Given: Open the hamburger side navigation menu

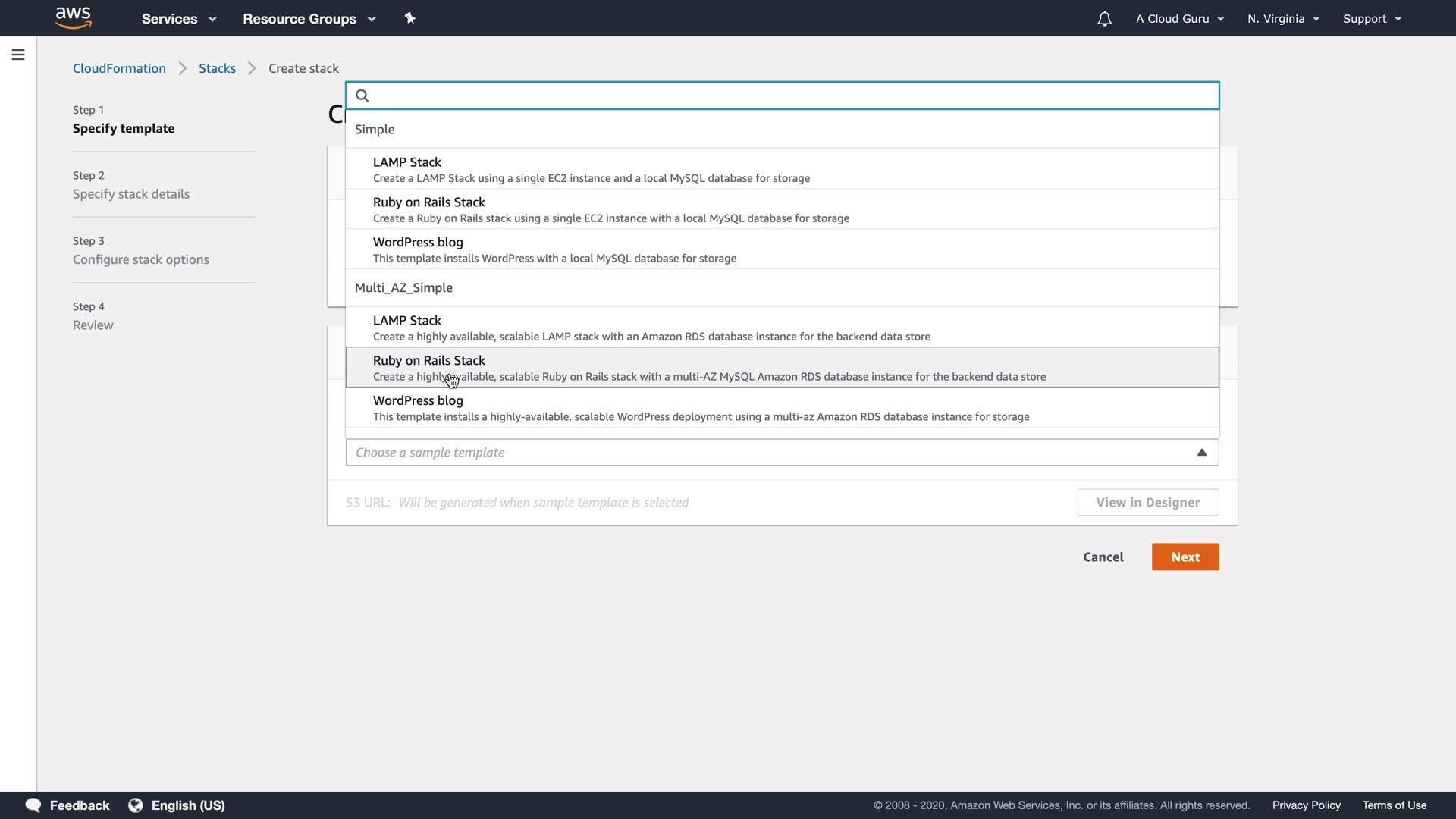Looking at the screenshot, I should (x=18, y=55).
